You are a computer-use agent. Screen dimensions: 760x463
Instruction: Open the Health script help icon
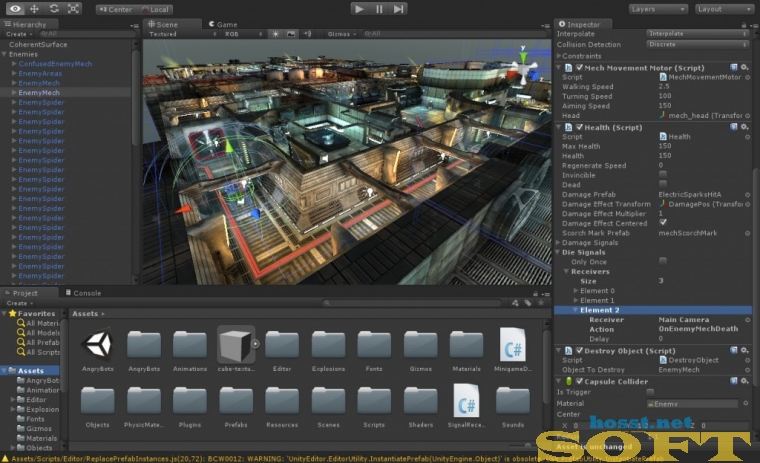(x=734, y=127)
